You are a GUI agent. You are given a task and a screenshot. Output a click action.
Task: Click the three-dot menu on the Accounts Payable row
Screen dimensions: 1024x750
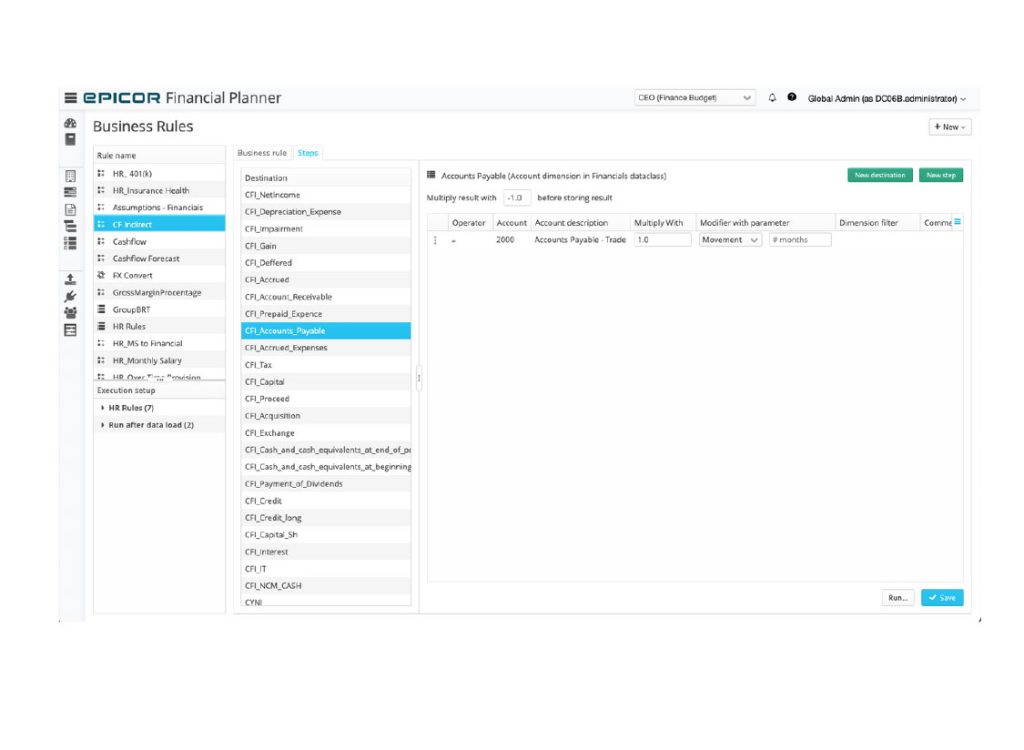pos(437,239)
